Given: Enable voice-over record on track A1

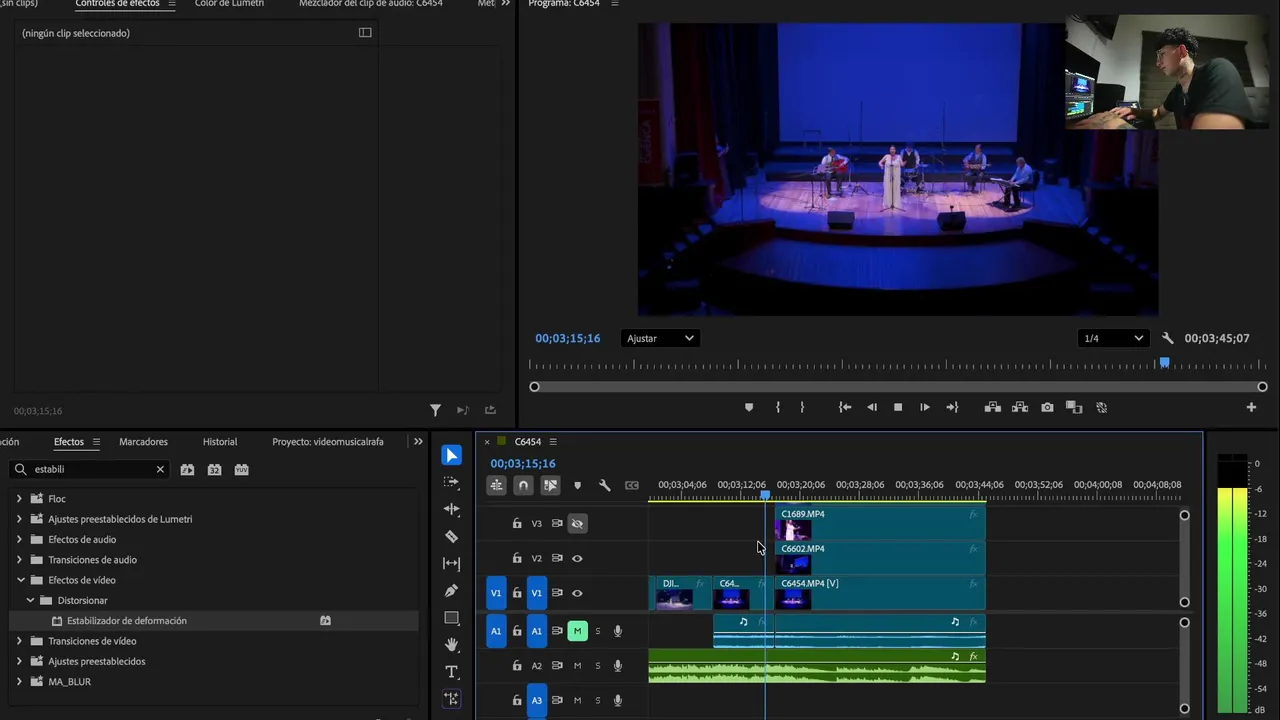Looking at the screenshot, I should [618, 631].
